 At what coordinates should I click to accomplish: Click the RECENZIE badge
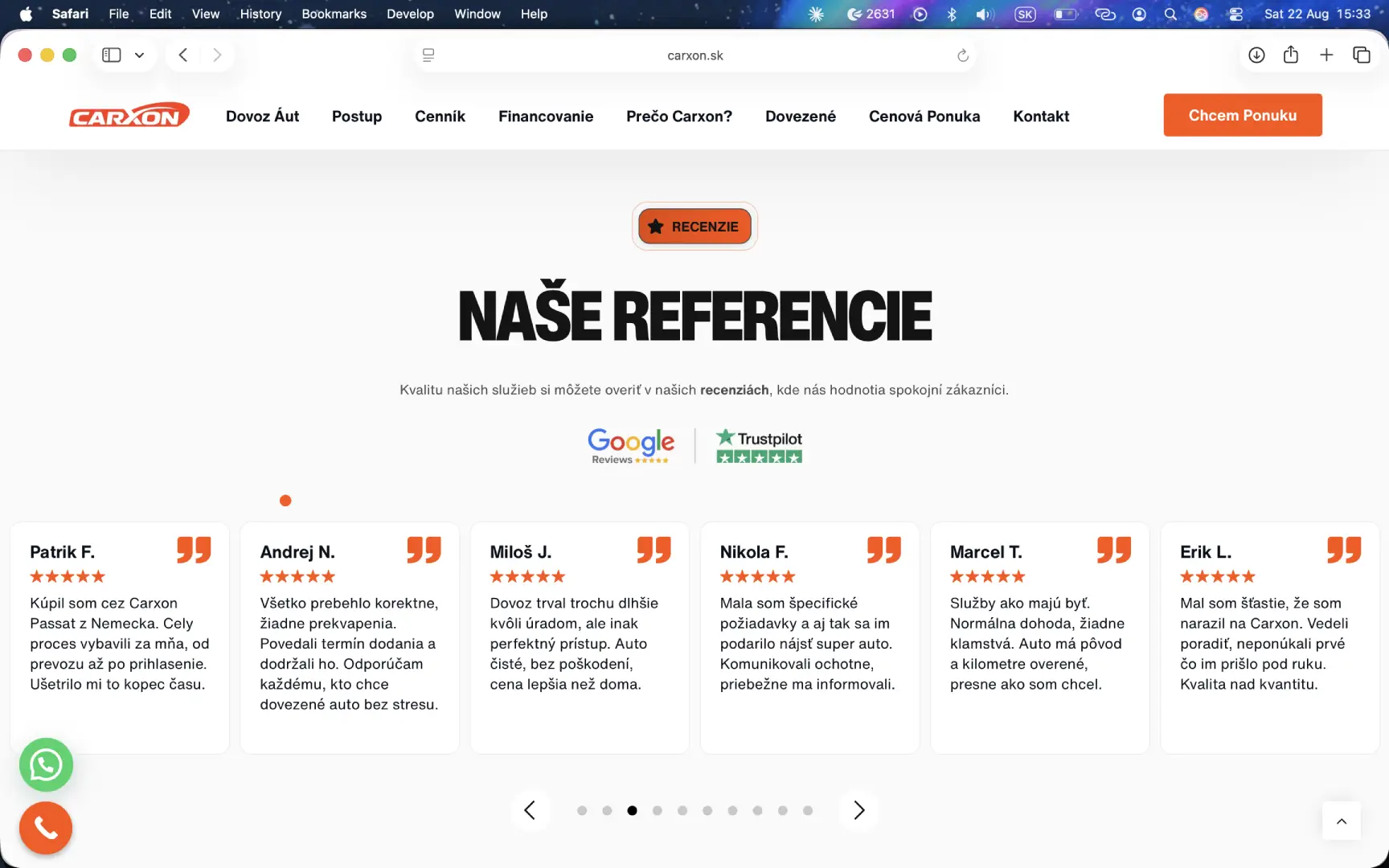click(x=694, y=226)
